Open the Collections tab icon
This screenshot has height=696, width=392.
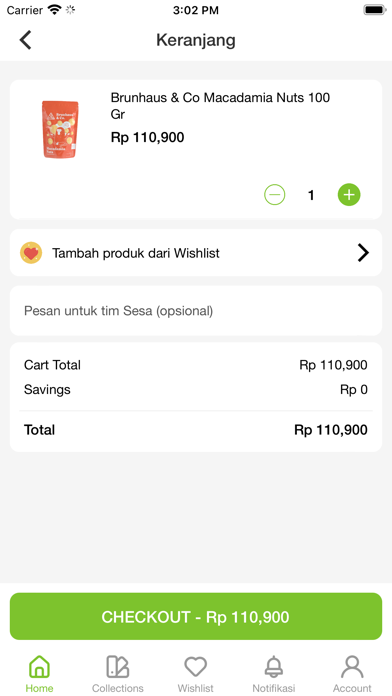pyautogui.click(x=118, y=667)
